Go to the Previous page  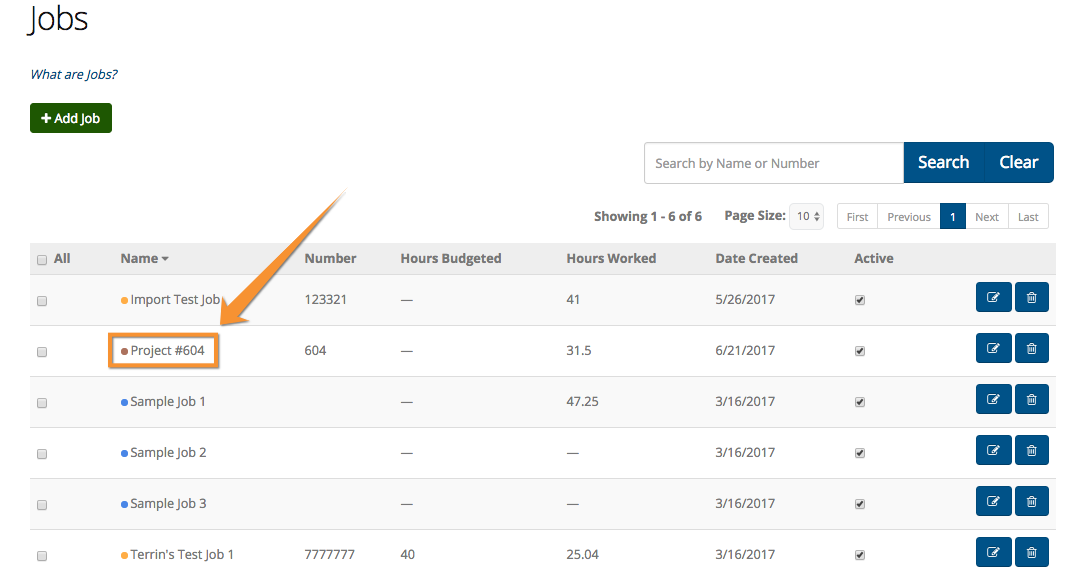pos(909,216)
